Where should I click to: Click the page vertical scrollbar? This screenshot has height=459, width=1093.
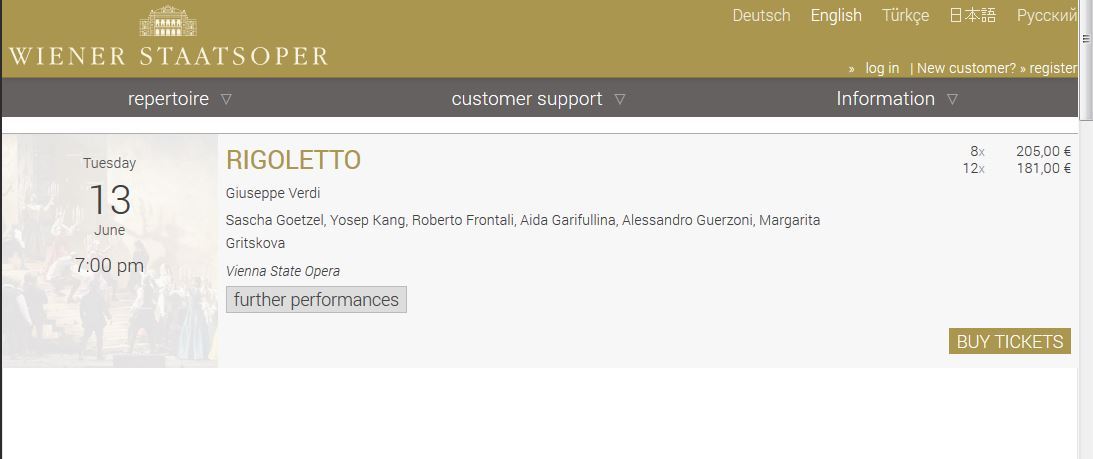point(1085,230)
